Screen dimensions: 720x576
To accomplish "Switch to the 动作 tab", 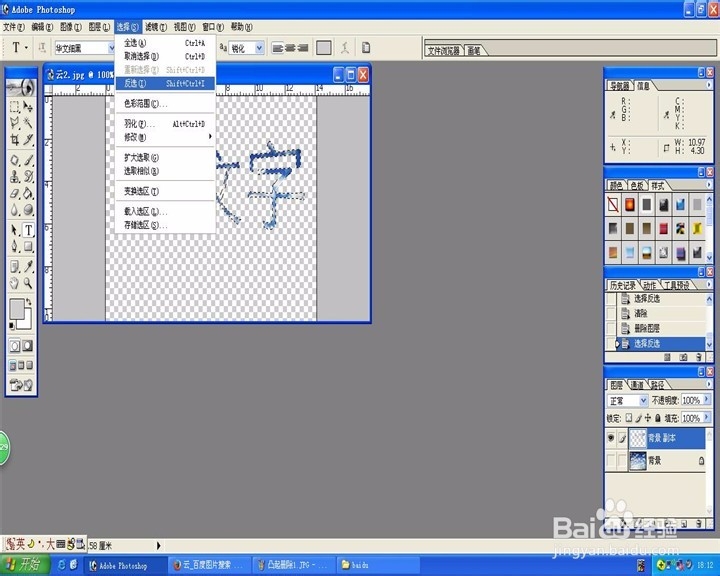I will tap(649, 285).
